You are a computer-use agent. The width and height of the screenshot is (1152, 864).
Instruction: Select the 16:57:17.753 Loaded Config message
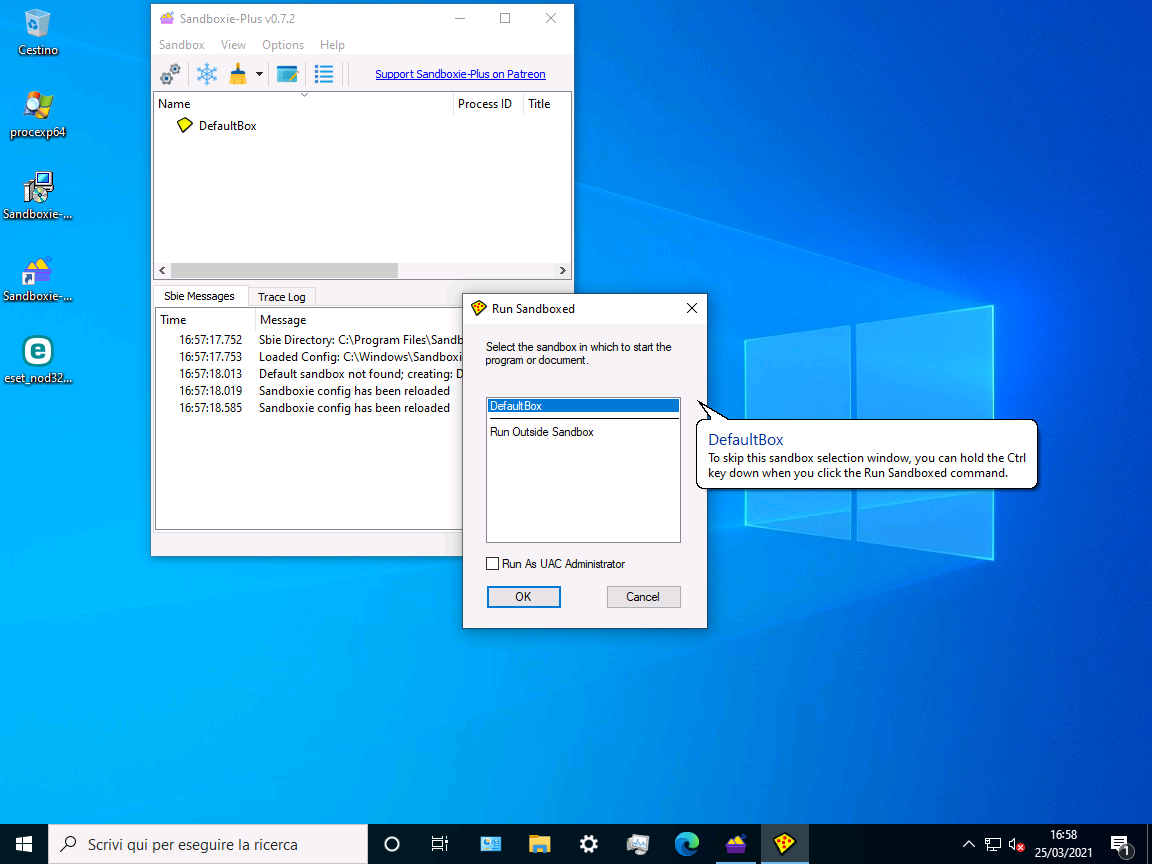pyautogui.click(x=310, y=357)
